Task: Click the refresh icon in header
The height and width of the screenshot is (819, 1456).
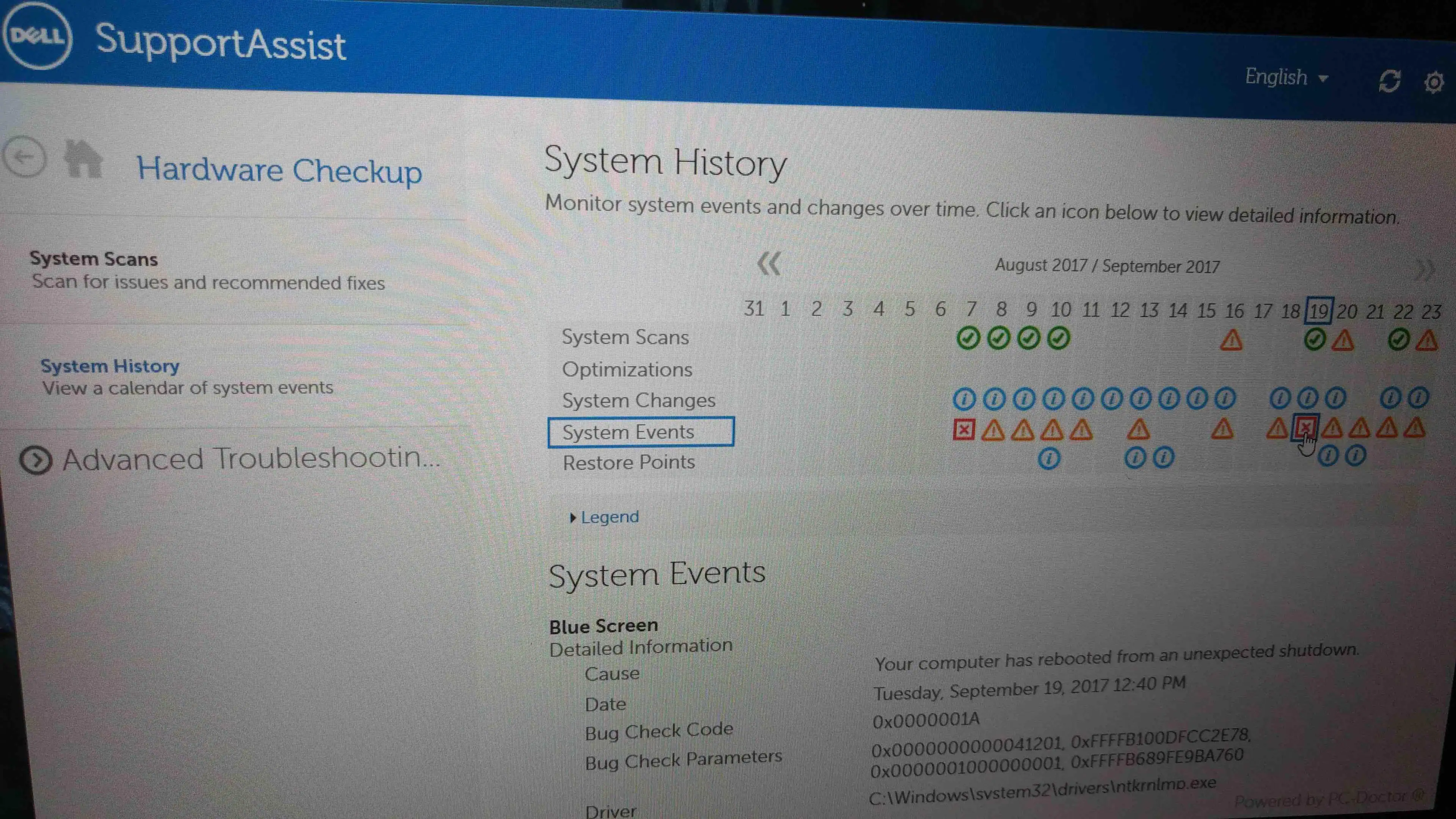Action: tap(1389, 82)
